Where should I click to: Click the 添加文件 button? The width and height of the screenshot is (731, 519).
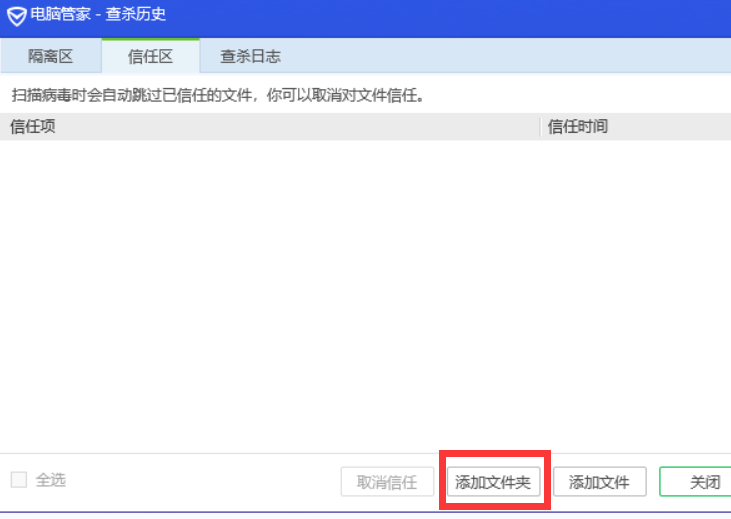coord(600,482)
